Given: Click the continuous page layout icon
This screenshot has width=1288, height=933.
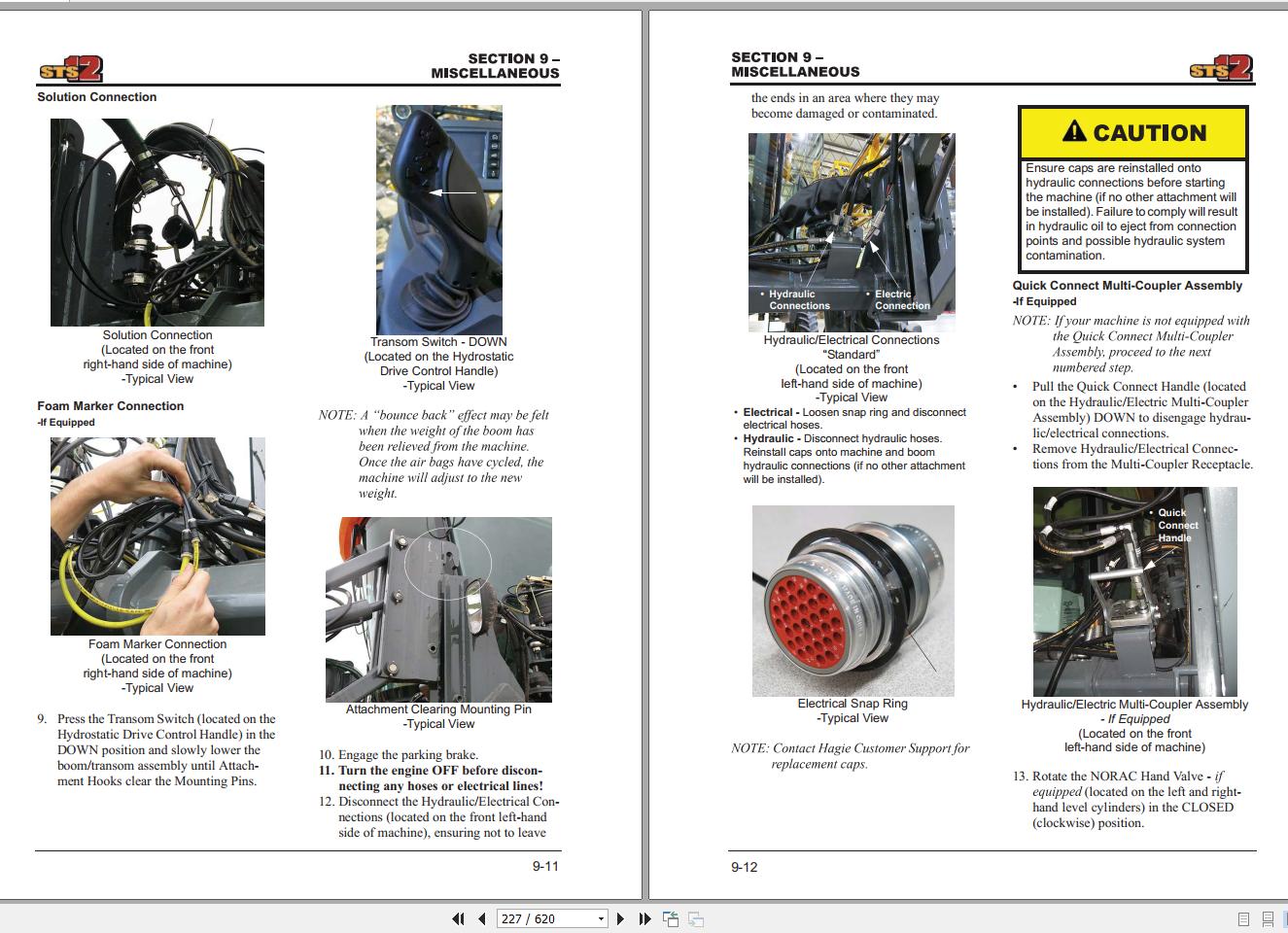Looking at the screenshot, I should [x=1268, y=918].
